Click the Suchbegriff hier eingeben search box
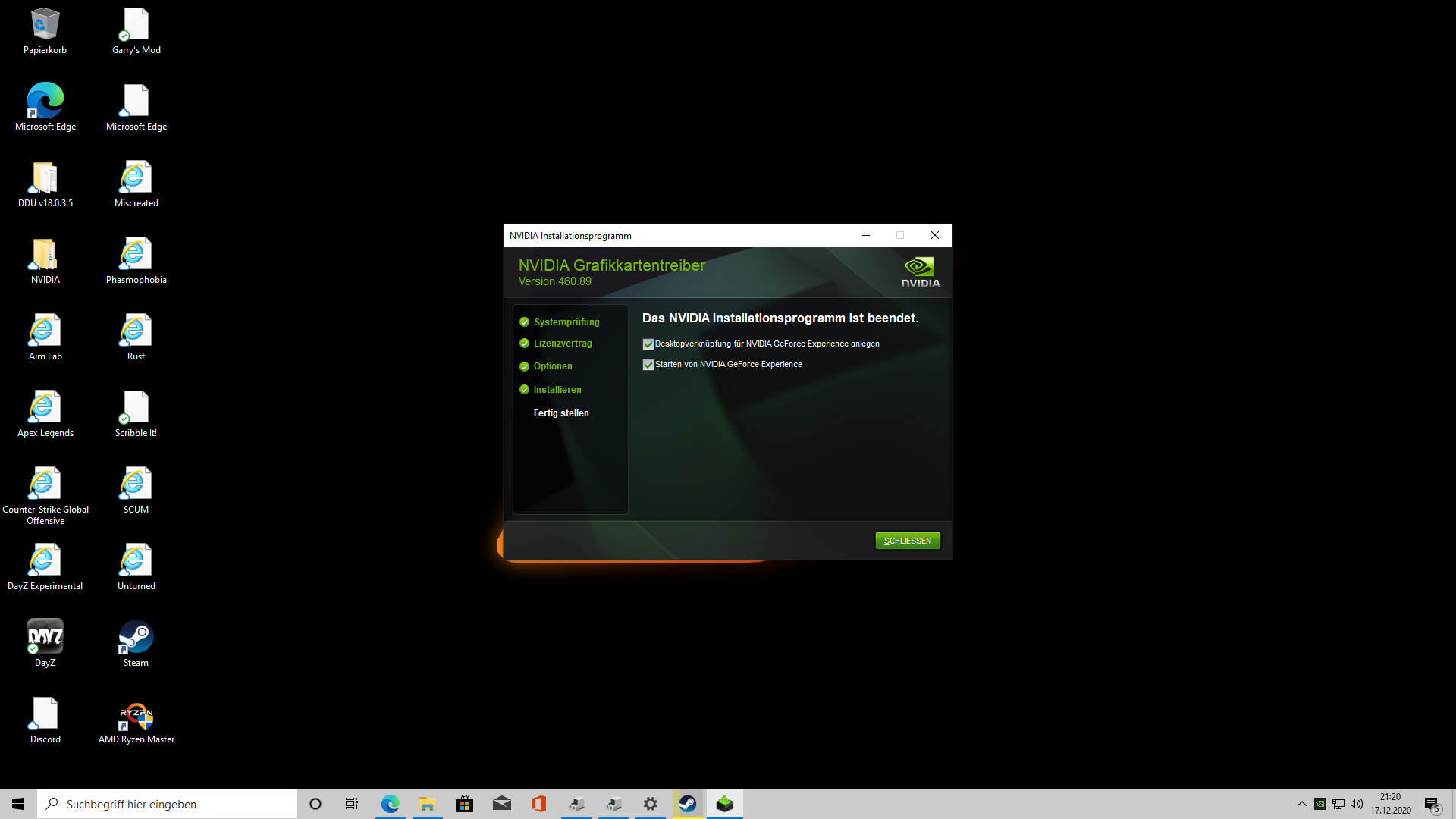This screenshot has width=1456, height=819. point(167,804)
